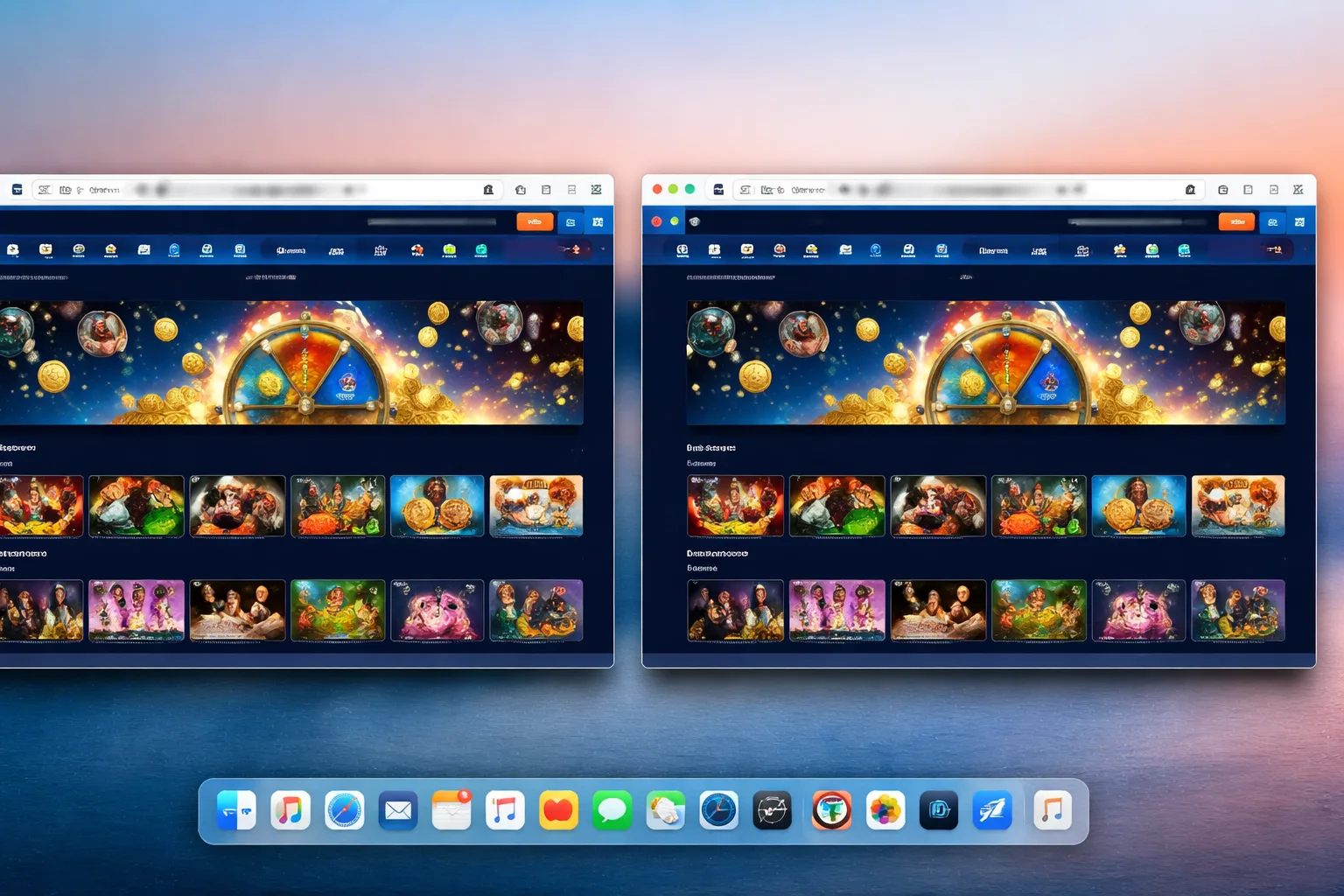Open the pink pig game thumbnail in left window

[437, 611]
